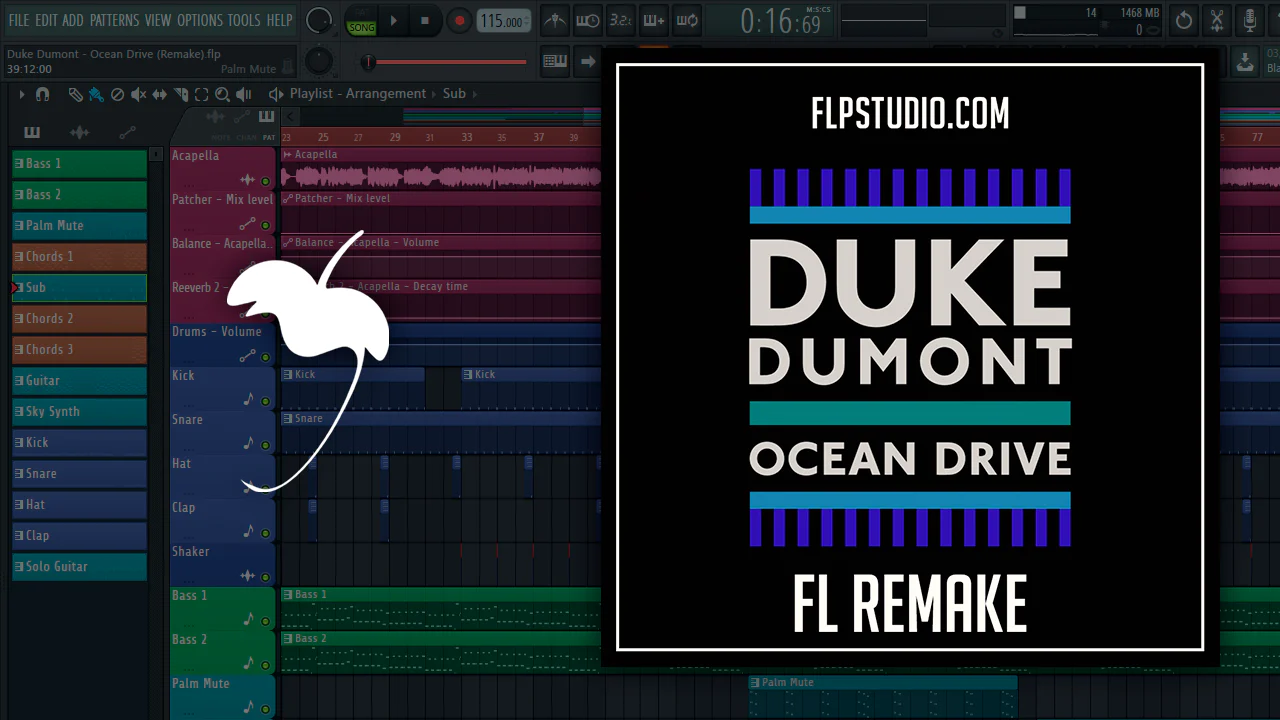Mute the Shaker track
The image size is (1280, 720).
tap(266, 578)
